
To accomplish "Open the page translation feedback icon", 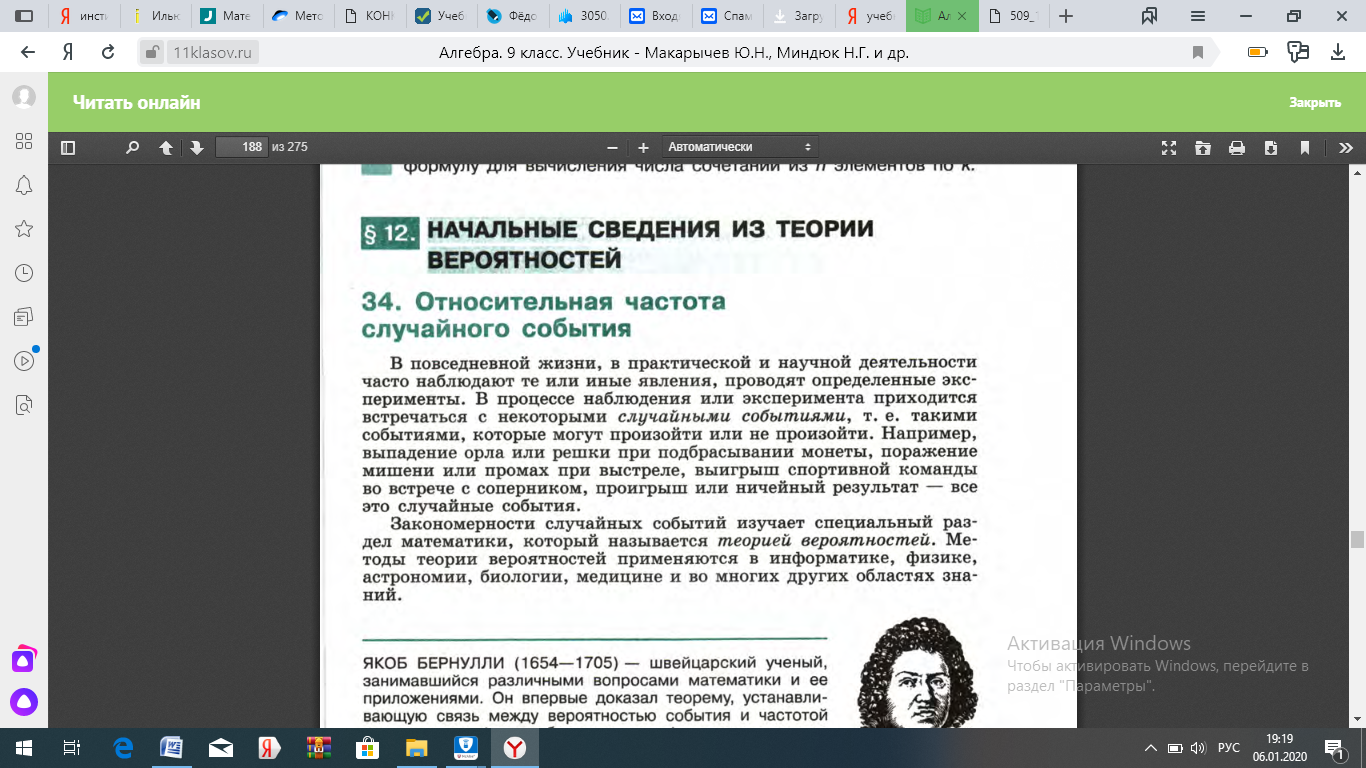I will pyautogui.click(x=1299, y=53).
